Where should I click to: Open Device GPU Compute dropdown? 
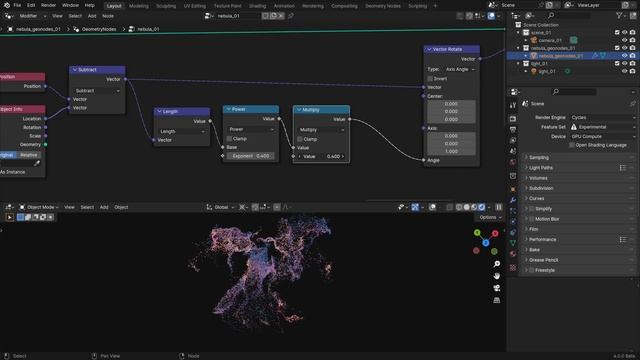click(602, 136)
